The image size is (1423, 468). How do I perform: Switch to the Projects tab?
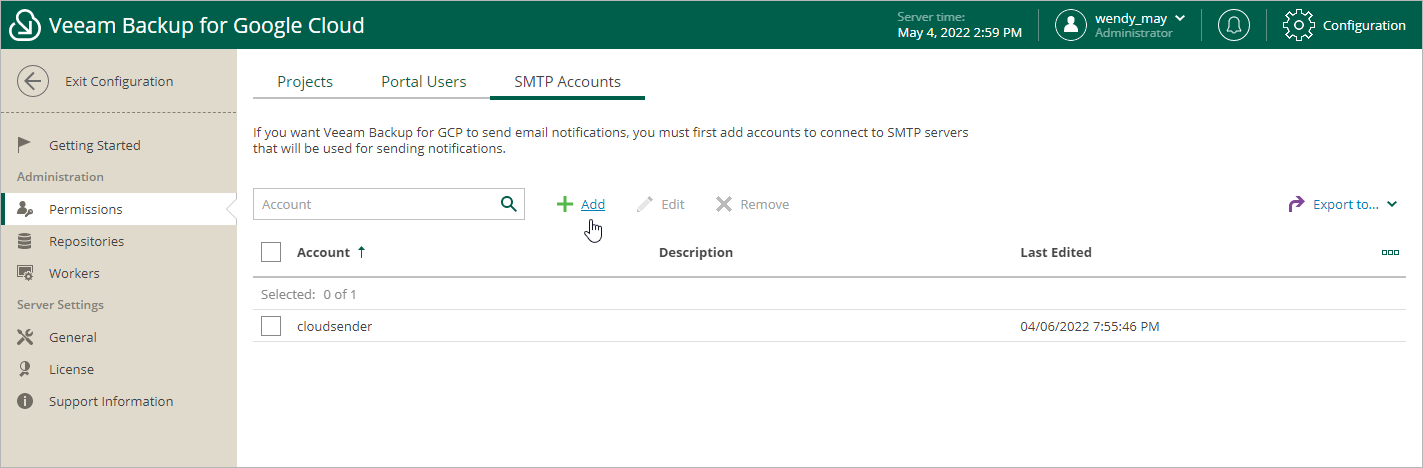[x=305, y=82]
